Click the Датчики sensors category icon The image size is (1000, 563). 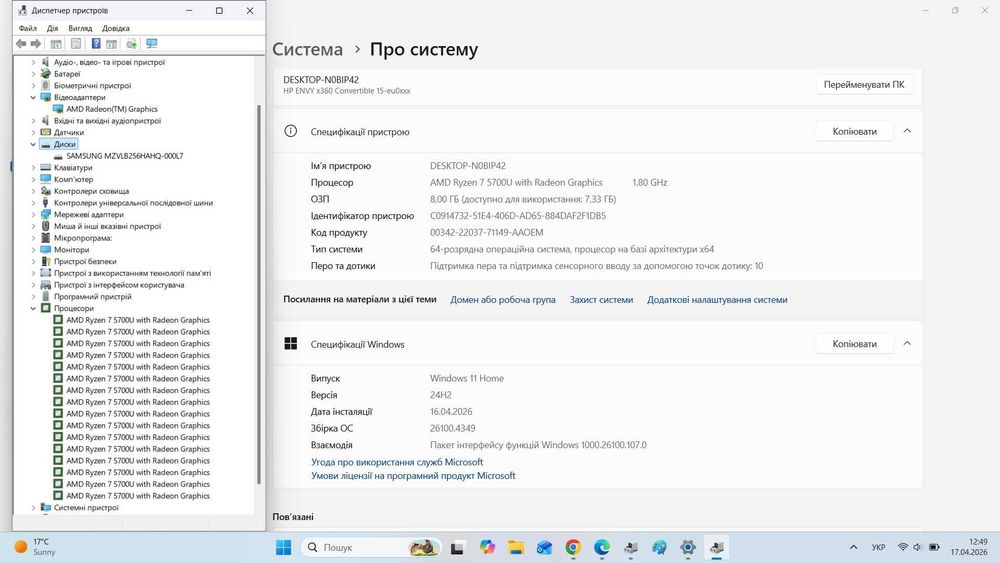coord(45,133)
